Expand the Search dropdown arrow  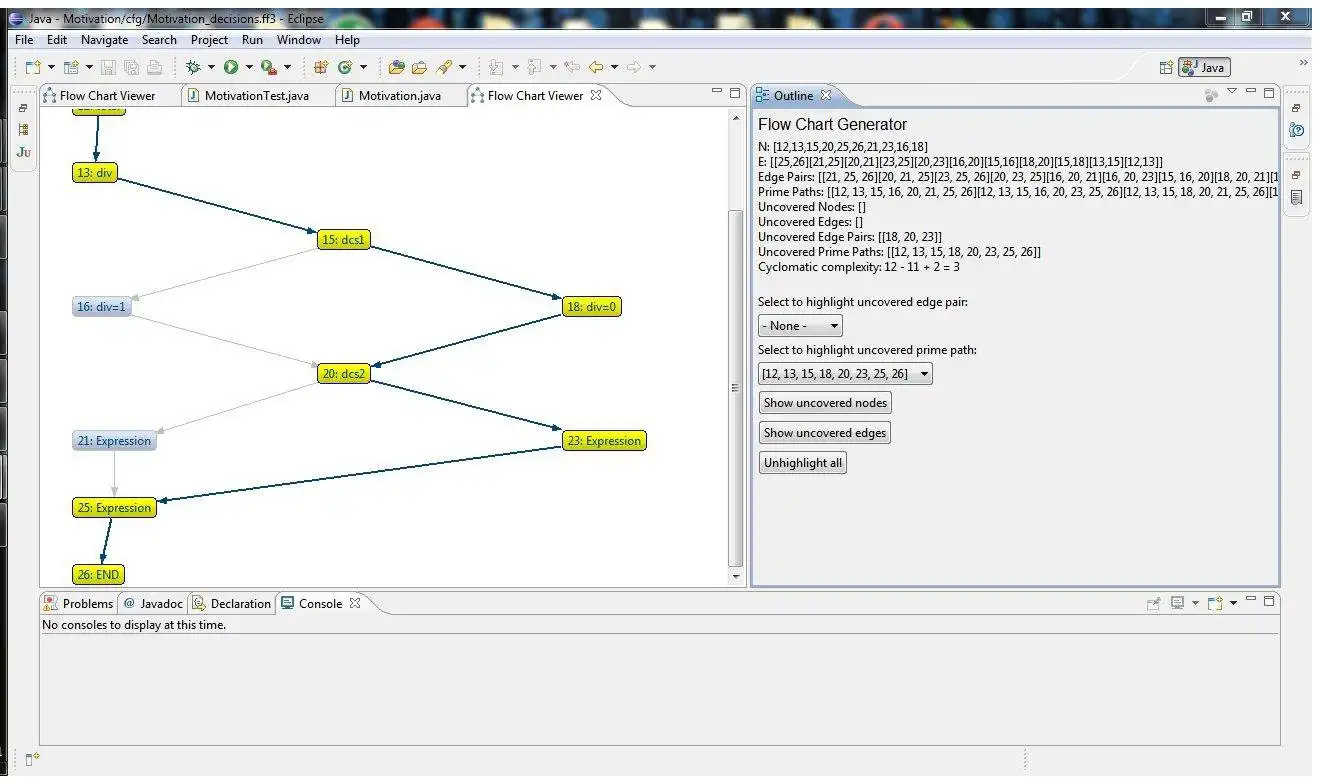pyautogui.click(x=462, y=68)
